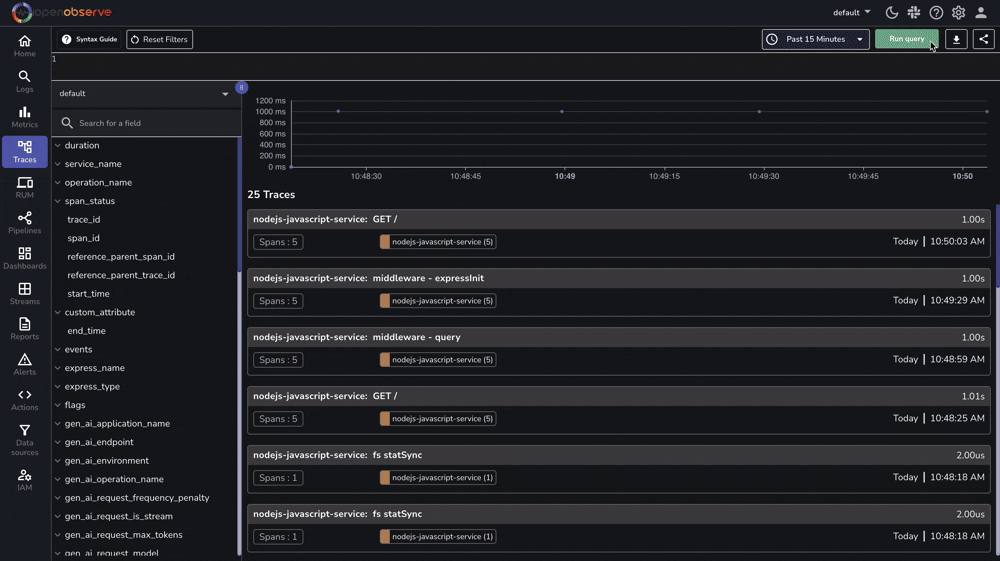Click the download results icon

point(956,39)
